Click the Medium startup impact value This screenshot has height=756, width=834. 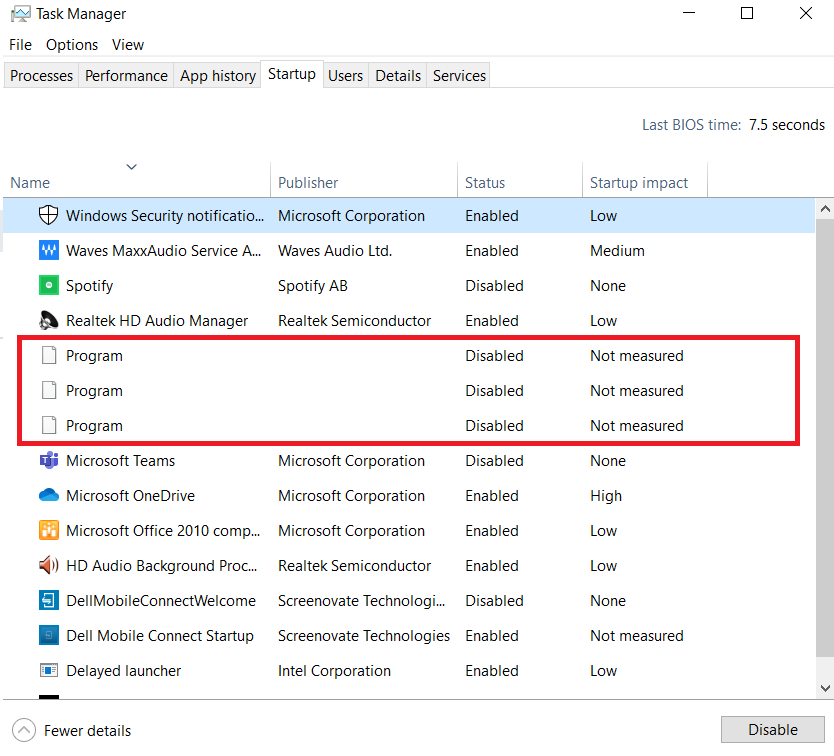(x=617, y=251)
